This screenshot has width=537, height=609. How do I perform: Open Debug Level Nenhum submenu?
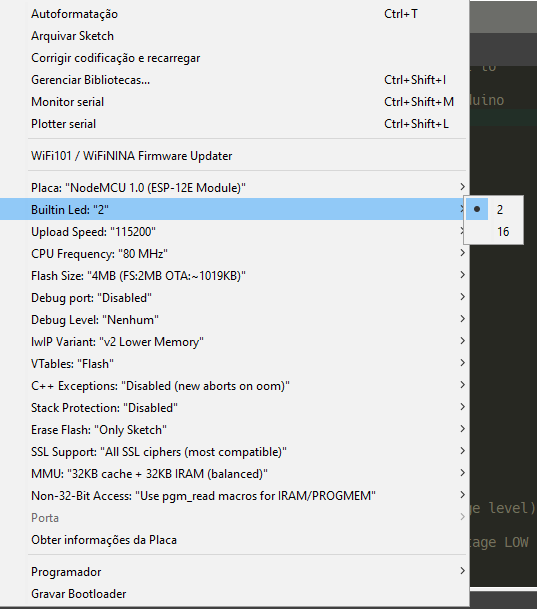[x=235, y=320]
